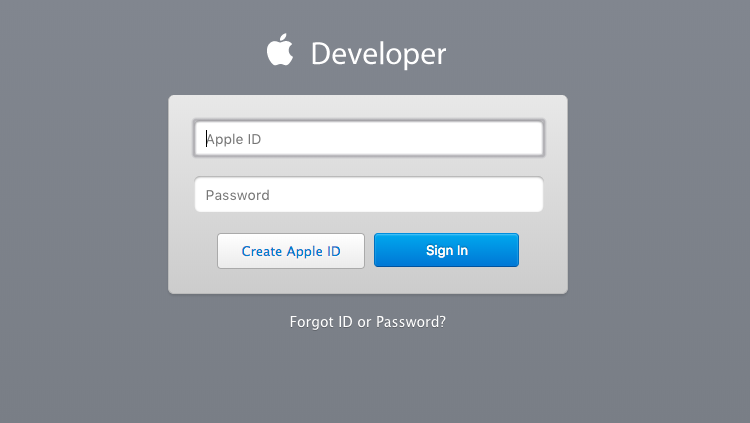This screenshot has width=750, height=423.
Task: Click the blue Sign In button
Action: click(446, 250)
